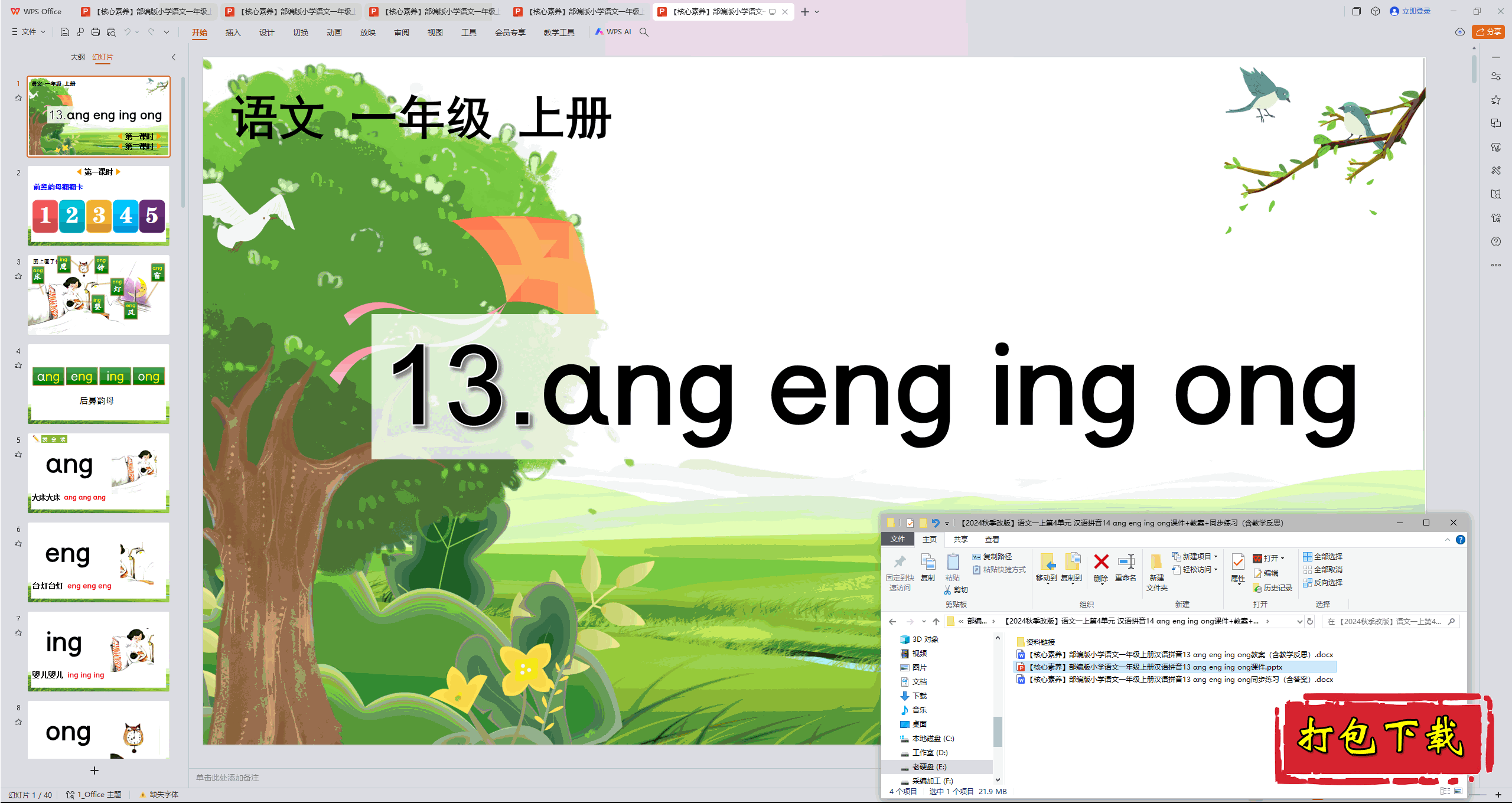Screen dimensions: 1512x803
Task: Collapse the slide thumbnail panel
Action: 174,57
